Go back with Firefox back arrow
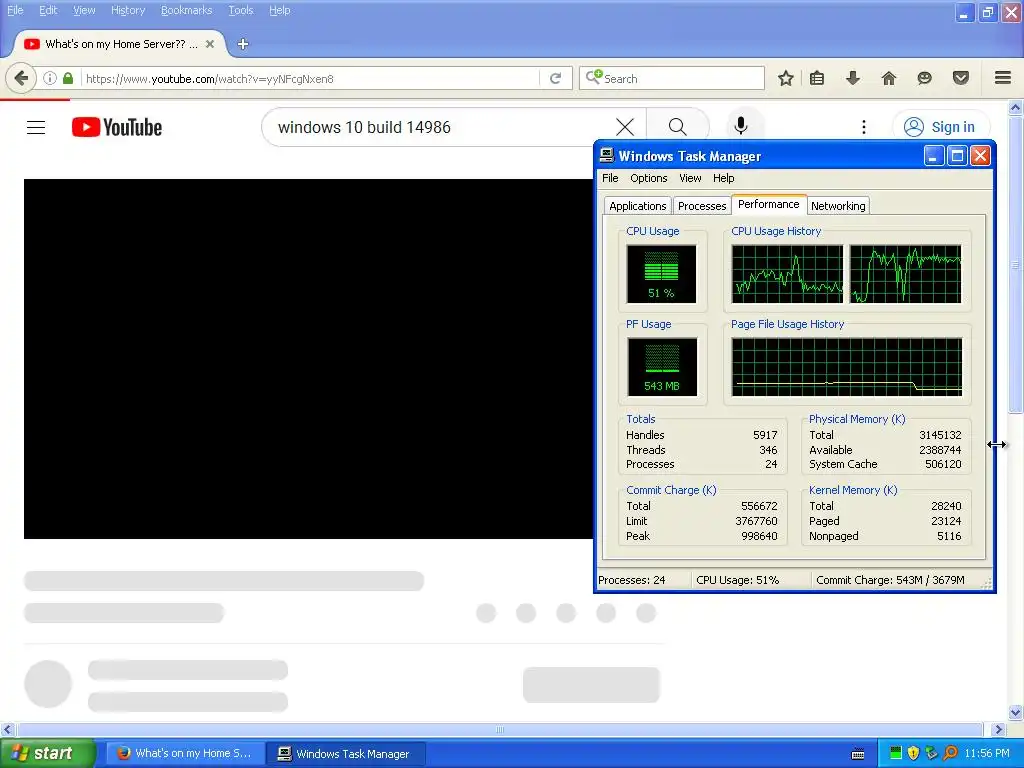 point(21,78)
